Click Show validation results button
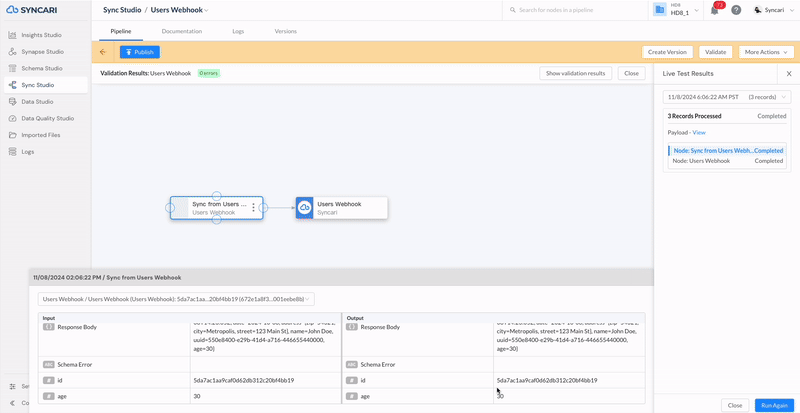This screenshot has width=800, height=413. [576, 74]
